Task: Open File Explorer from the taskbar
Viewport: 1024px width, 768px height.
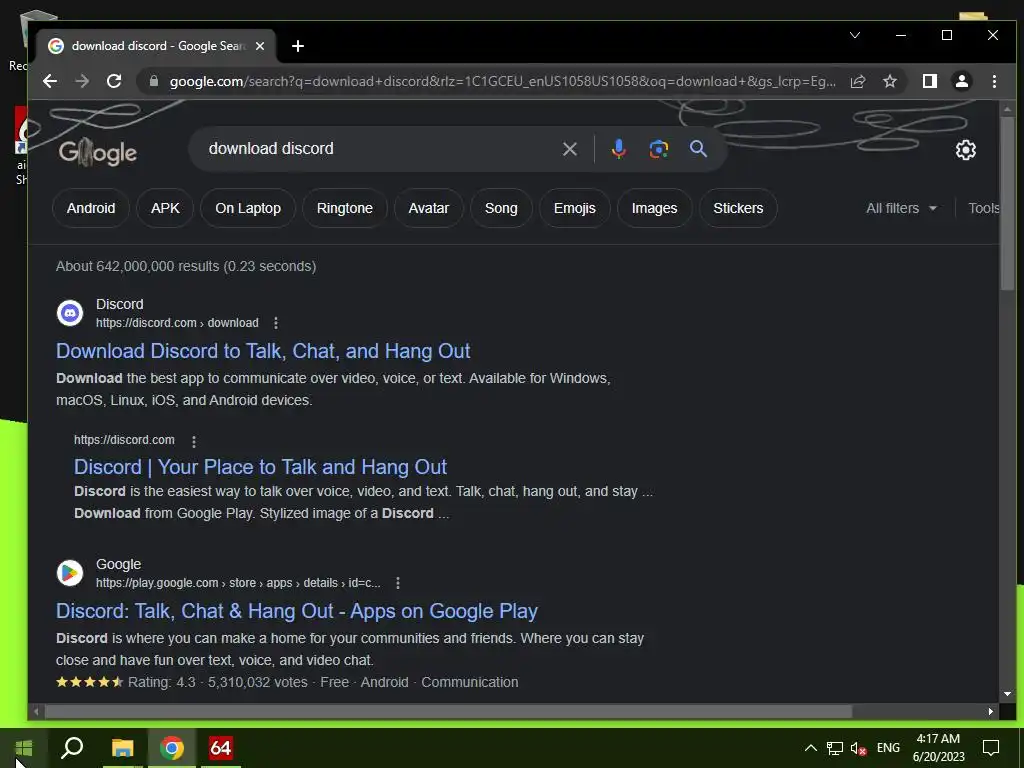Action: (x=122, y=748)
